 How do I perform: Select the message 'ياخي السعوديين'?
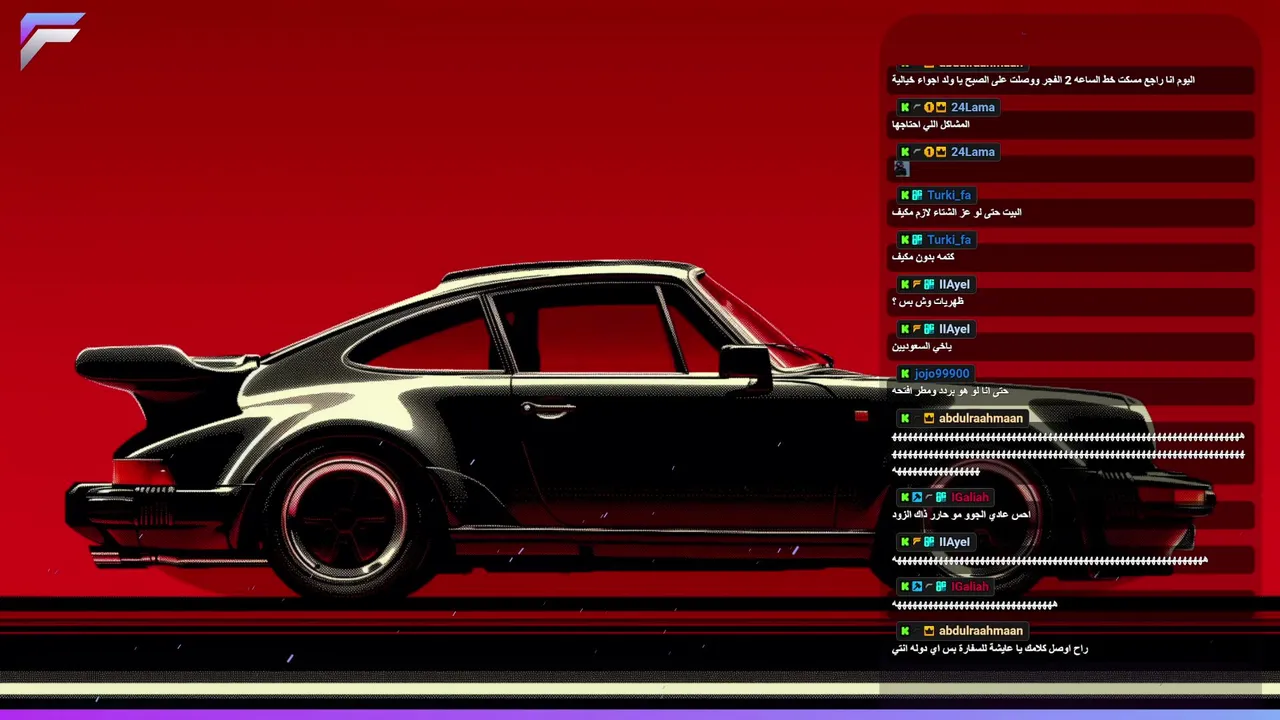[x=922, y=346]
